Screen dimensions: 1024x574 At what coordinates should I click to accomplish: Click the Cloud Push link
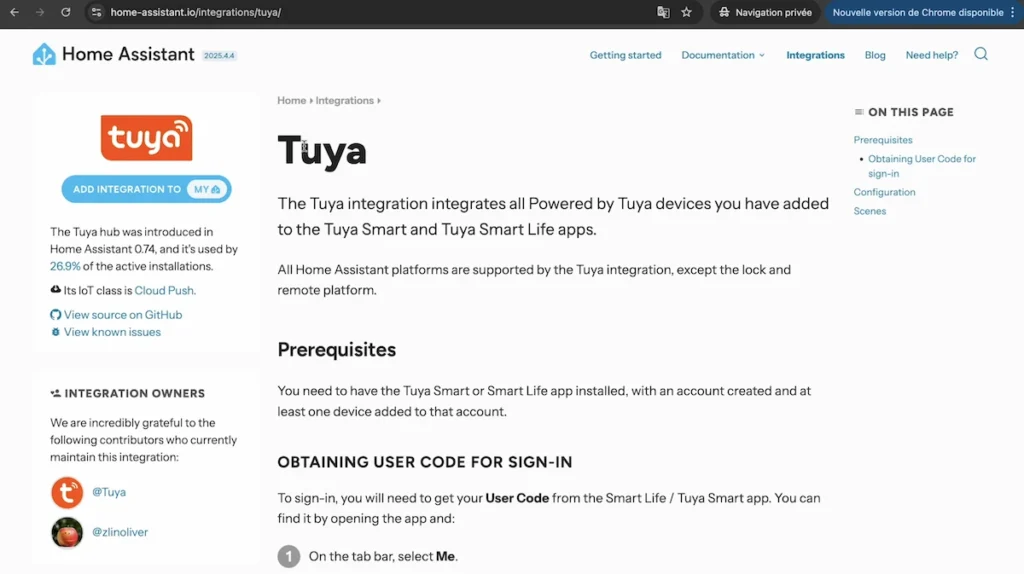click(164, 291)
